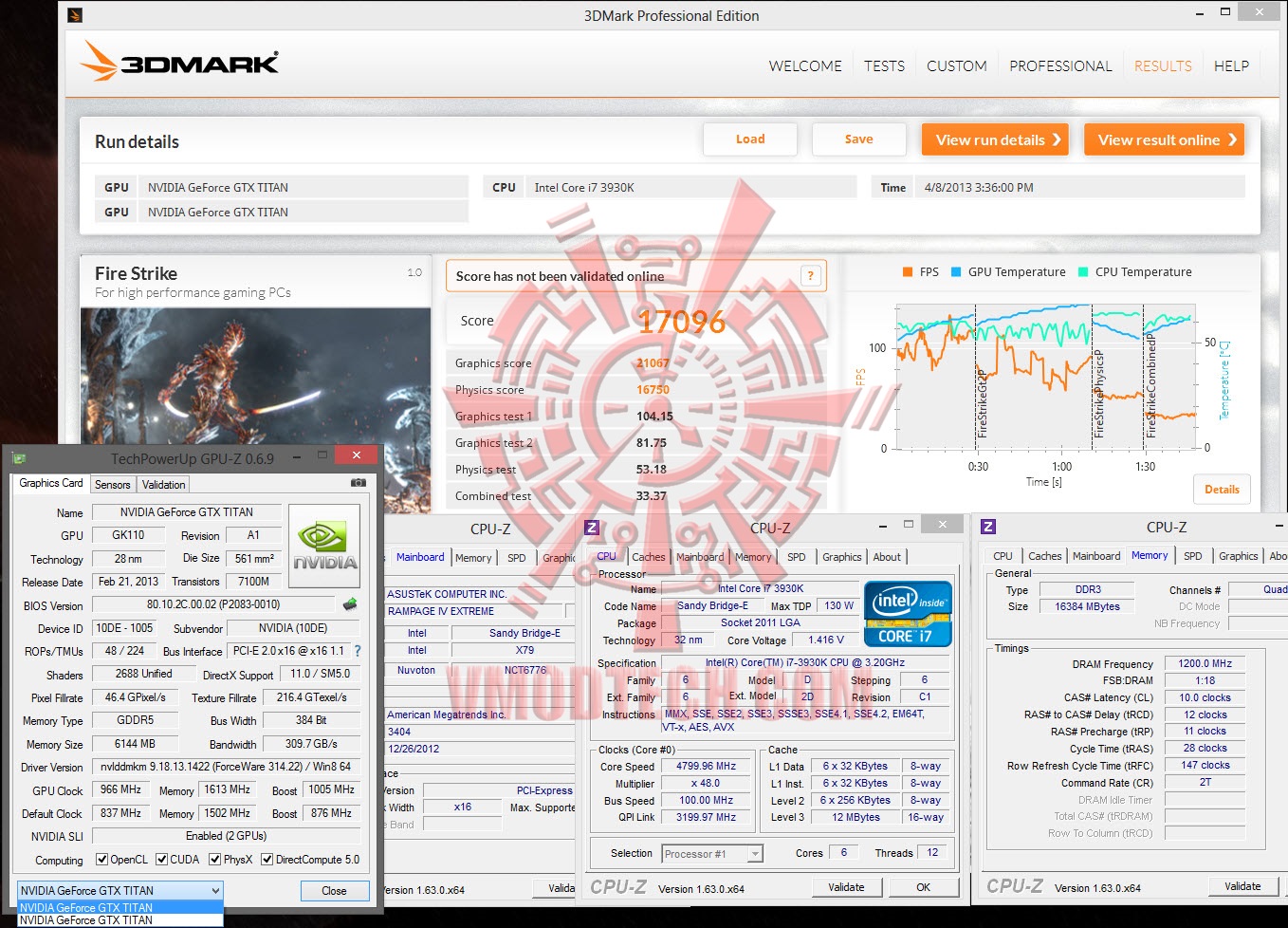Viewport: 1288px width, 928px height.
Task: Toggle the DirectCompute 5.0 checkbox
Action: (x=267, y=860)
